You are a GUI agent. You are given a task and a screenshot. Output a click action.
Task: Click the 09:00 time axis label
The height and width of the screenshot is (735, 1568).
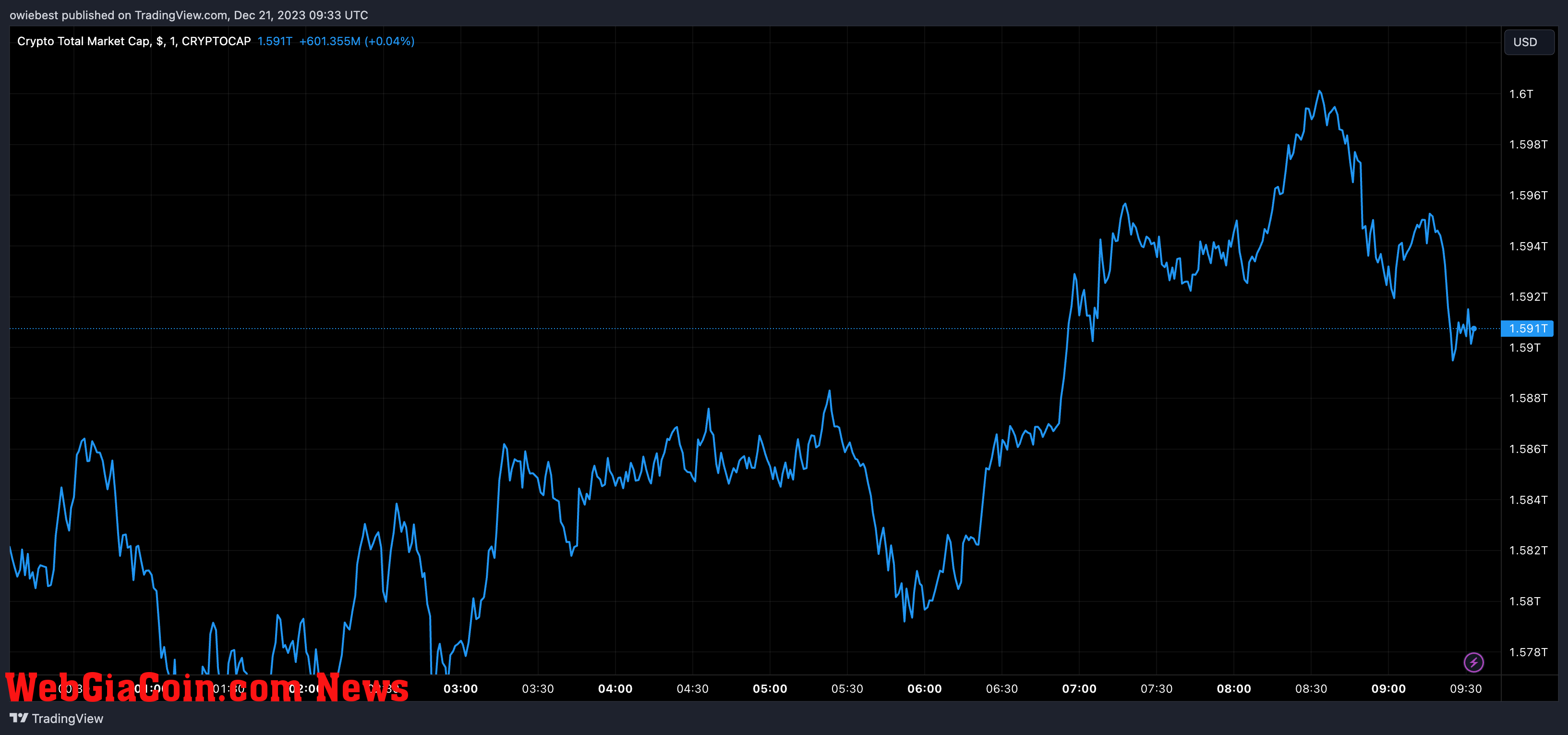click(1388, 689)
